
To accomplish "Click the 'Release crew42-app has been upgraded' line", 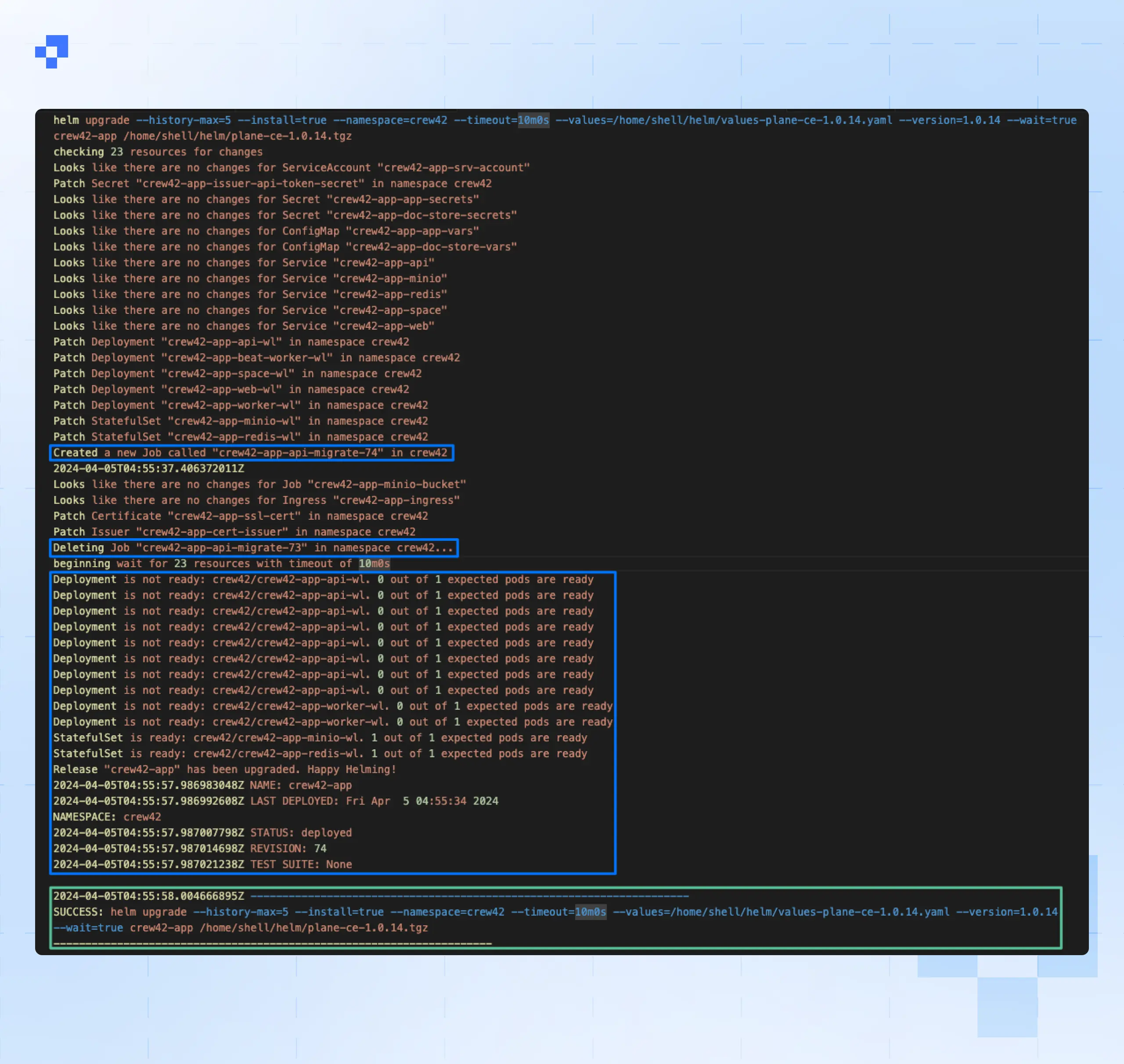I will (224, 769).
